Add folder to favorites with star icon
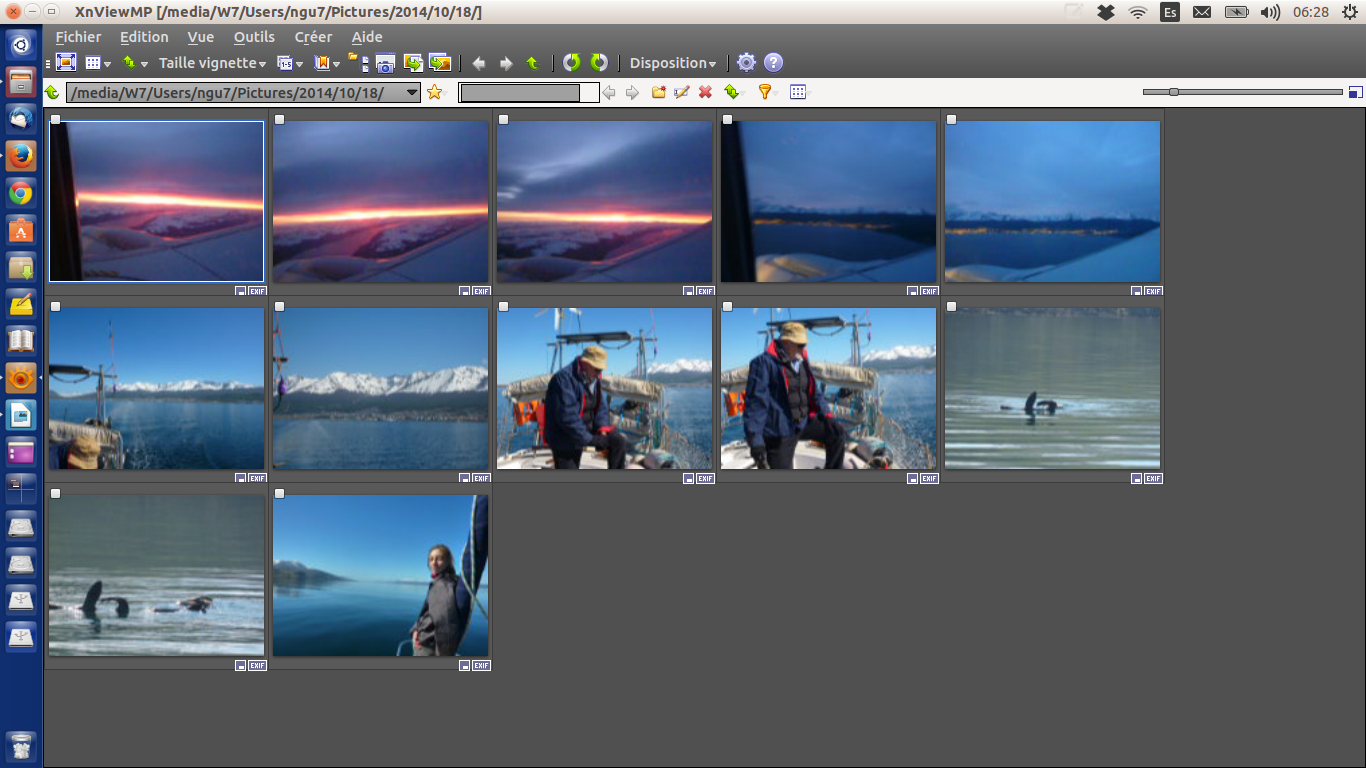This screenshot has width=1366, height=768. click(434, 92)
